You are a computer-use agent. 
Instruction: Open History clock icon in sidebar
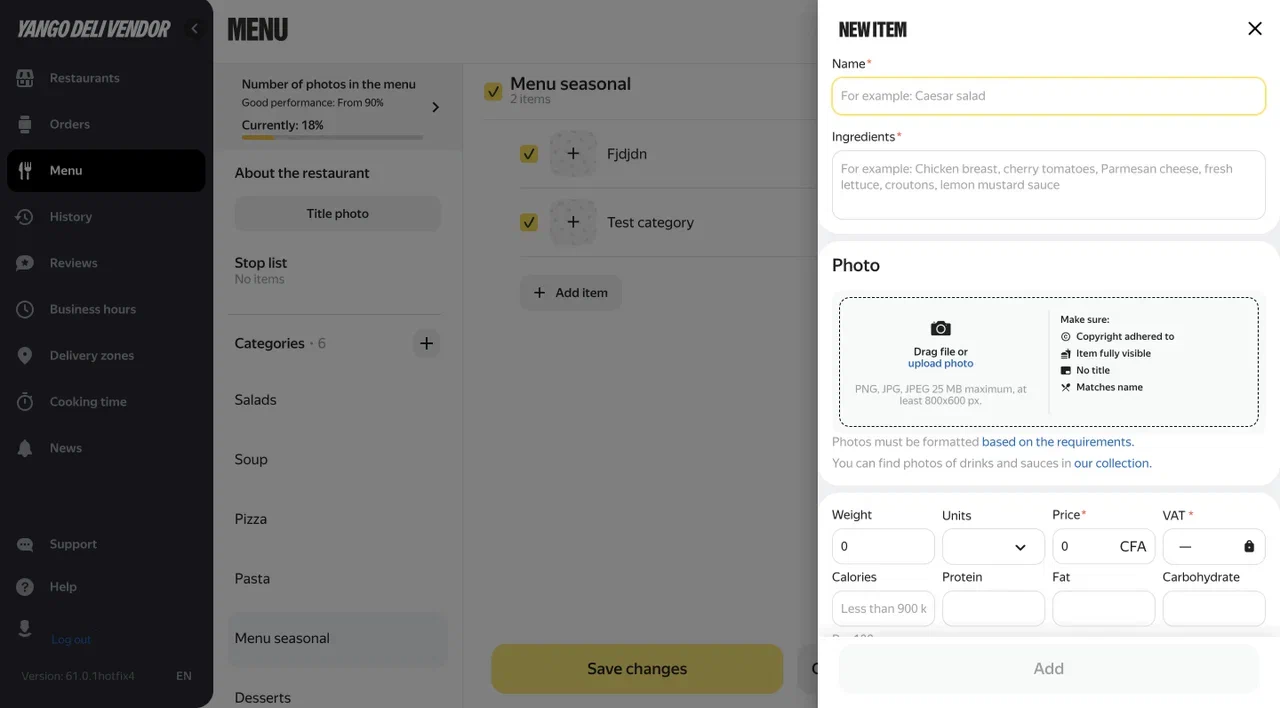(25, 217)
